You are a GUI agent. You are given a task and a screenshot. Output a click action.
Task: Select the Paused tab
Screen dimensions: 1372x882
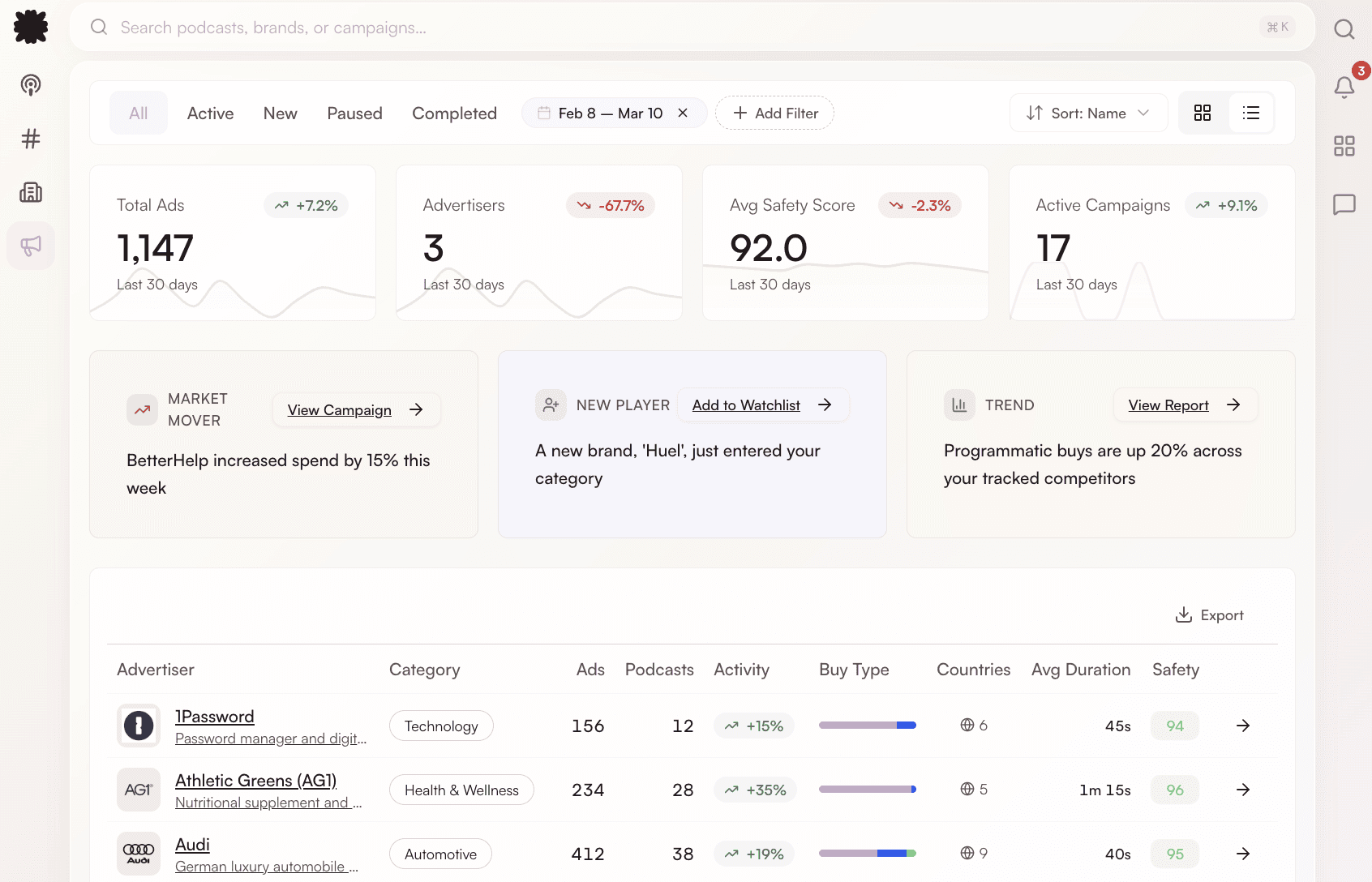(x=355, y=113)
